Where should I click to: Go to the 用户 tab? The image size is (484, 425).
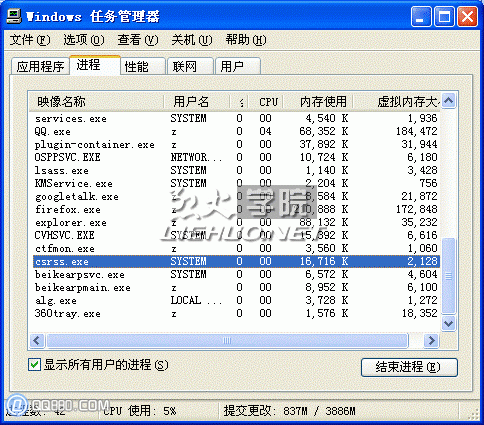[238, 66]
